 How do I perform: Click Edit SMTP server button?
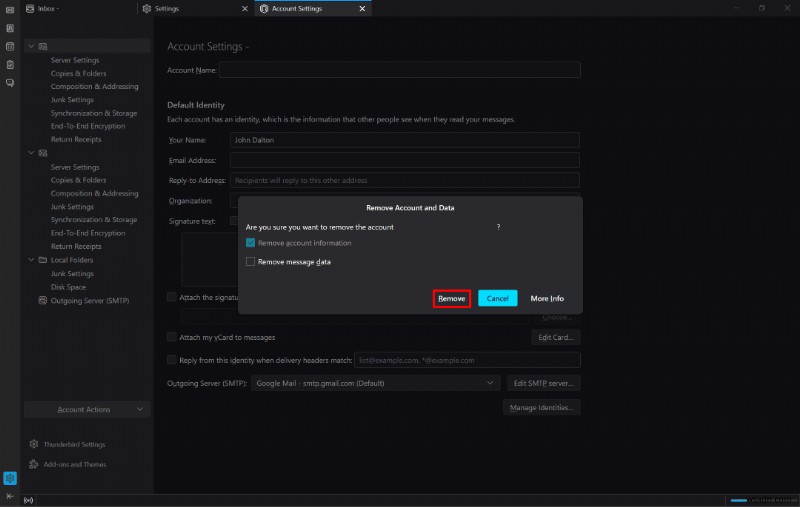point(543,383)
